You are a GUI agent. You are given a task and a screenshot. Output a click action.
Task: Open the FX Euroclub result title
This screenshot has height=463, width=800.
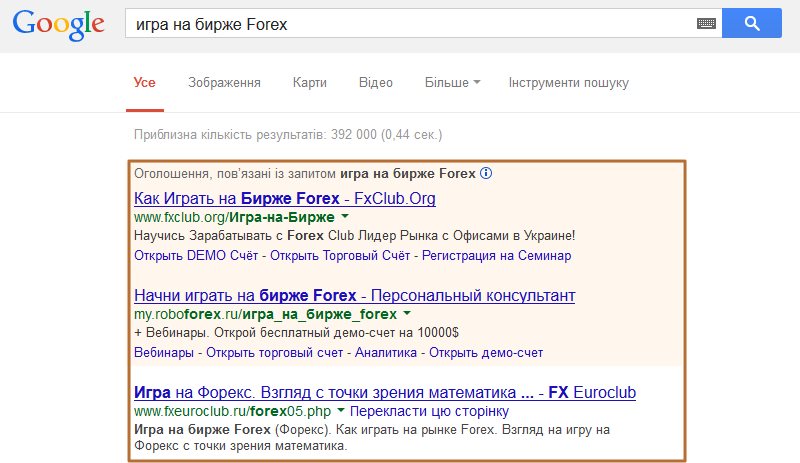point(385,392)
